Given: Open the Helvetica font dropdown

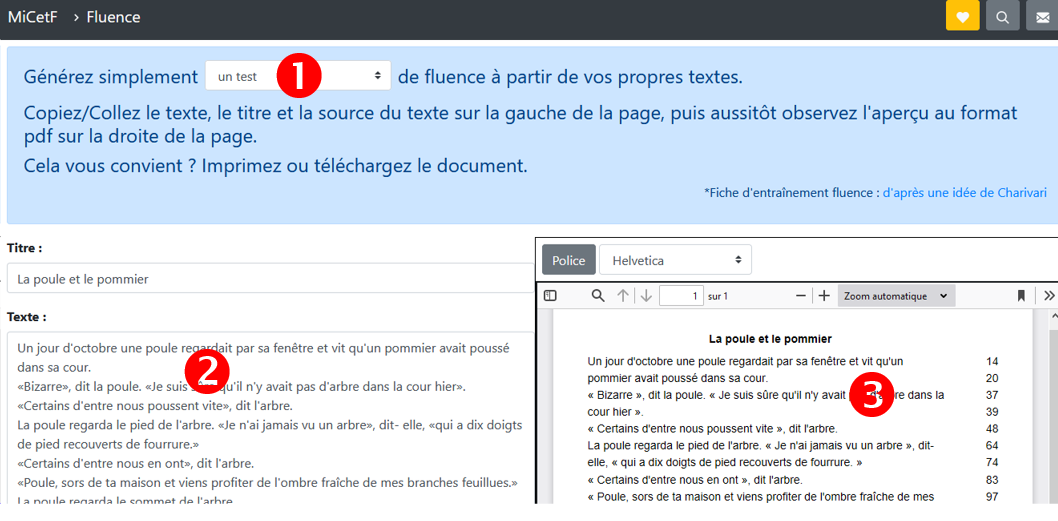Looking at the screenshot, I should (x=675, y=260).
